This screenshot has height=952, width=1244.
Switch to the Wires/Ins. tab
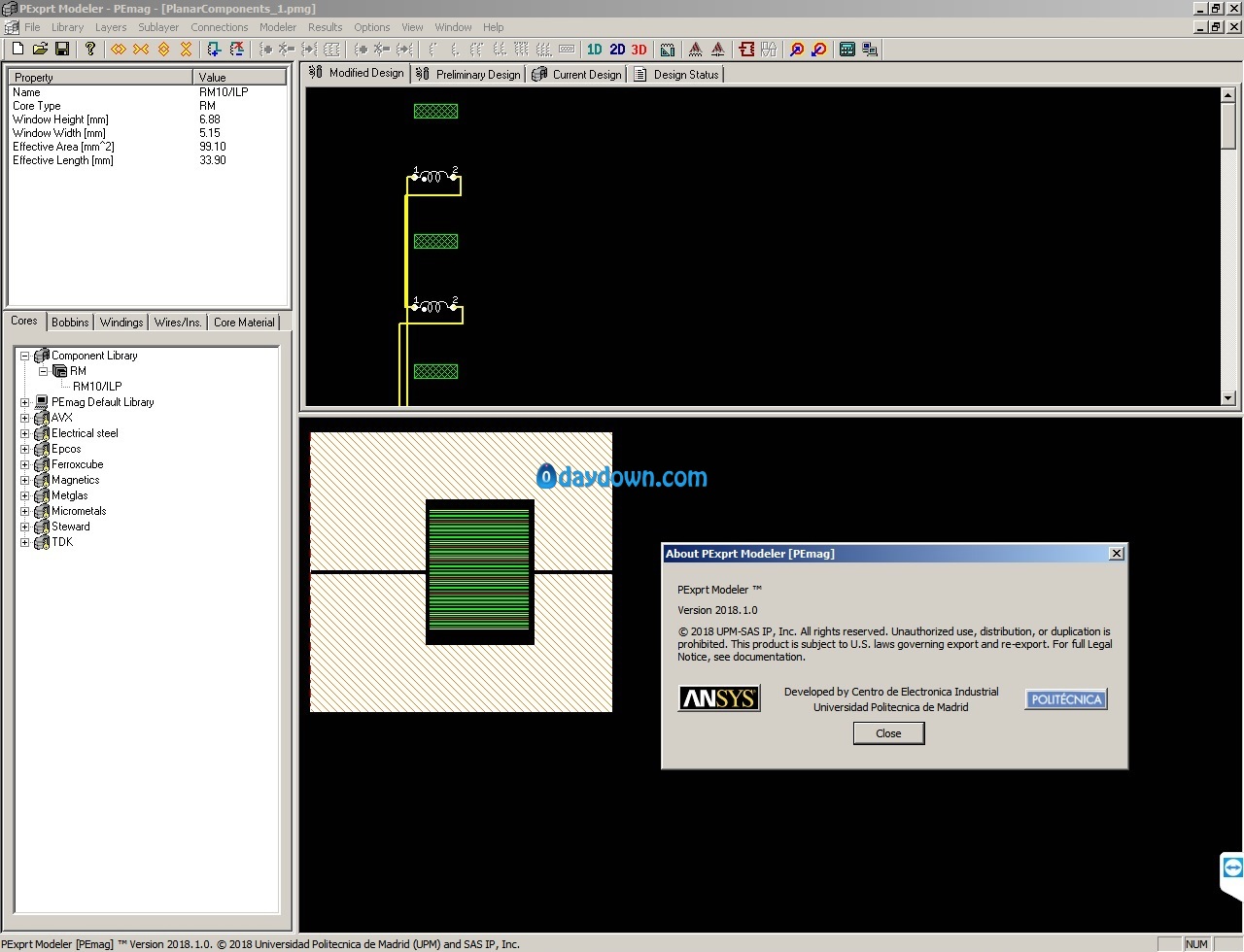point(178,323)
